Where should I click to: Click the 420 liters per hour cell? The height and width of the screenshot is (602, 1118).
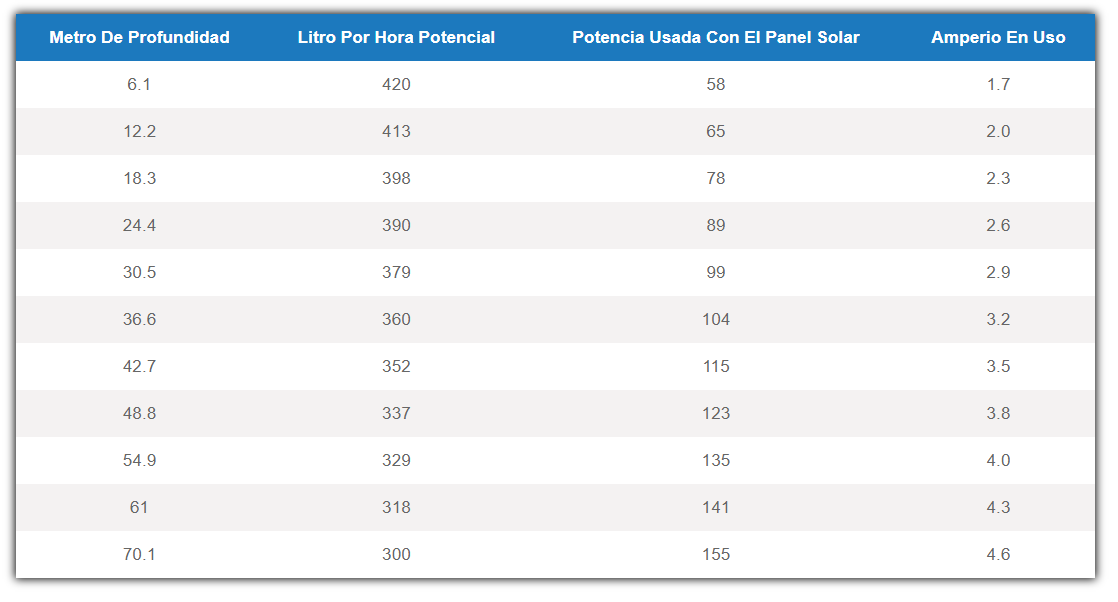(396, 84)
